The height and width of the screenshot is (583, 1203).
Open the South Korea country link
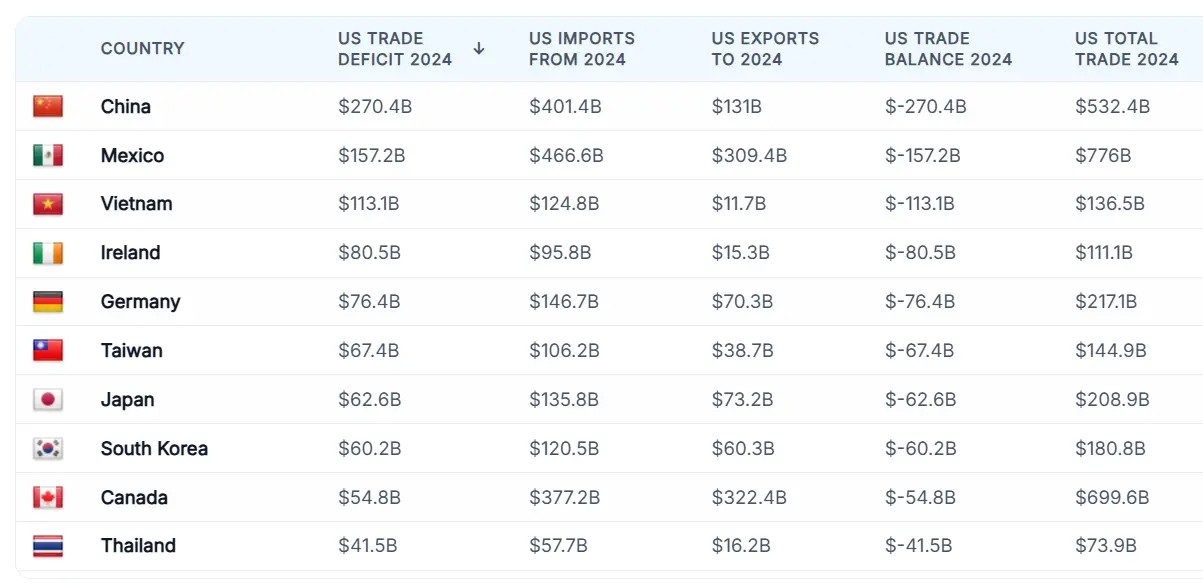(154, 449)
